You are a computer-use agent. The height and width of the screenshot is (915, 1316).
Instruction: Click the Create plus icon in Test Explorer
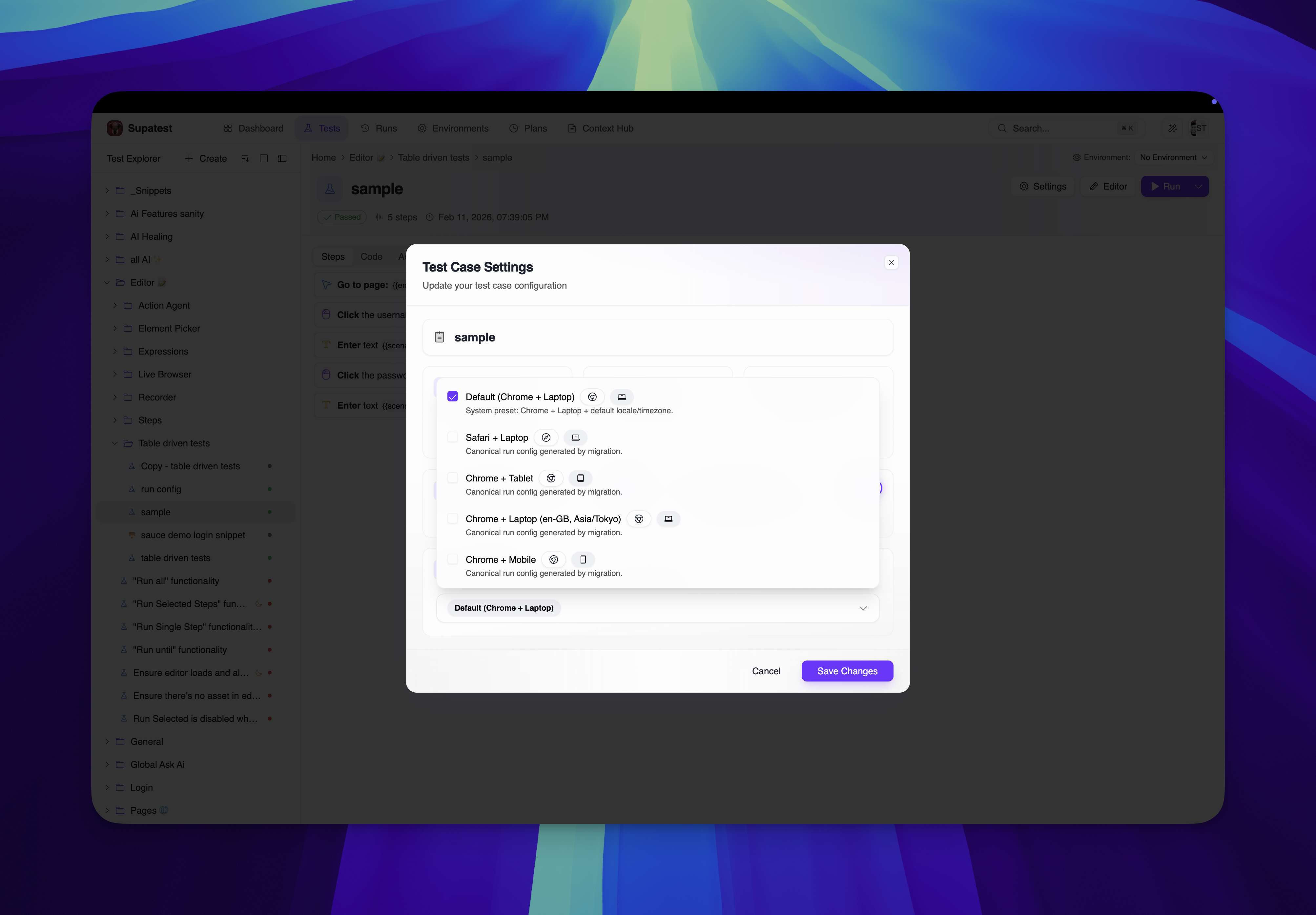pos(189,158)
